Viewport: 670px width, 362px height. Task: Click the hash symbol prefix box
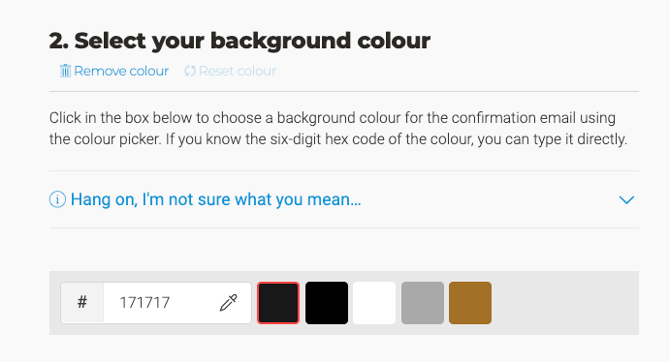82,303
